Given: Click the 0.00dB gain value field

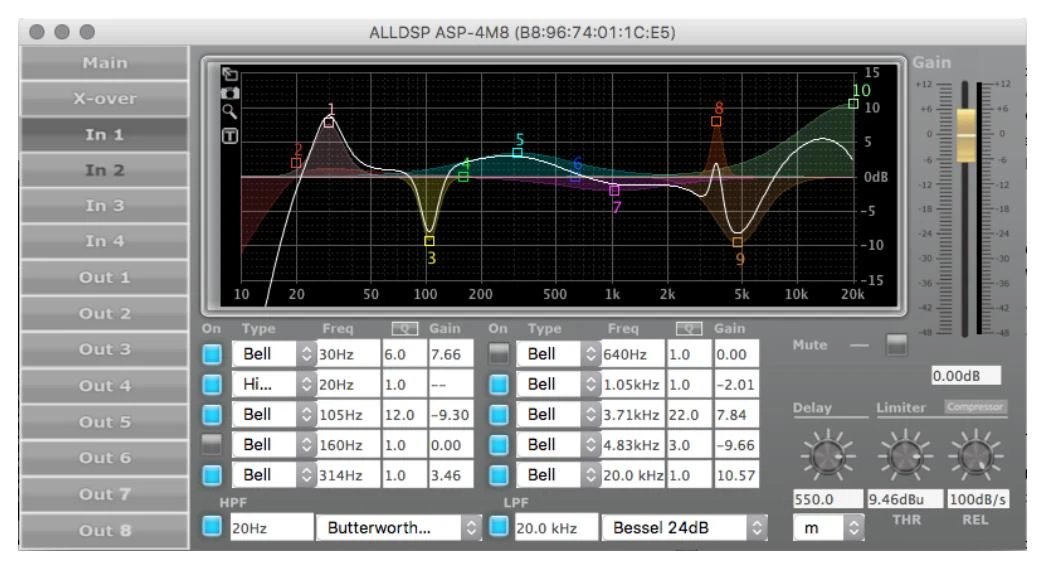Looking at the screenshot, I should (965, 376).
